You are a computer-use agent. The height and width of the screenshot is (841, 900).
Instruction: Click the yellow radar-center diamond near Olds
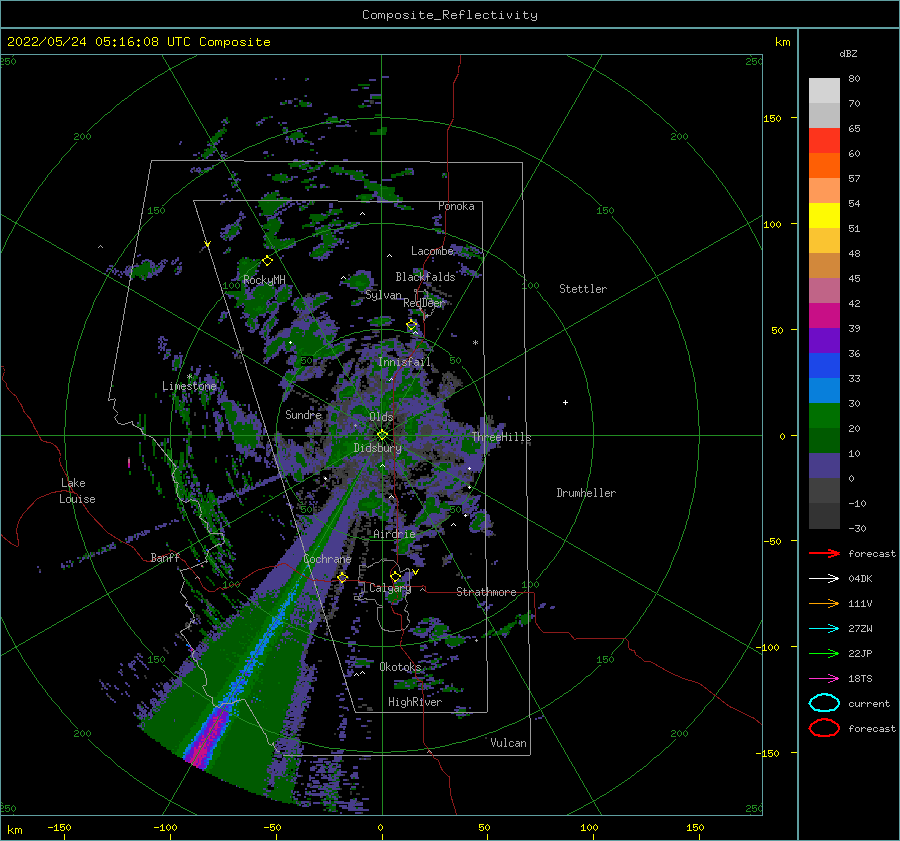tap(382, 435)
